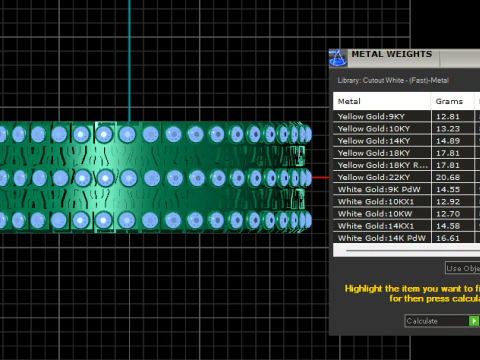
Task: Select the Metal column header
Action: pos(382,101)
